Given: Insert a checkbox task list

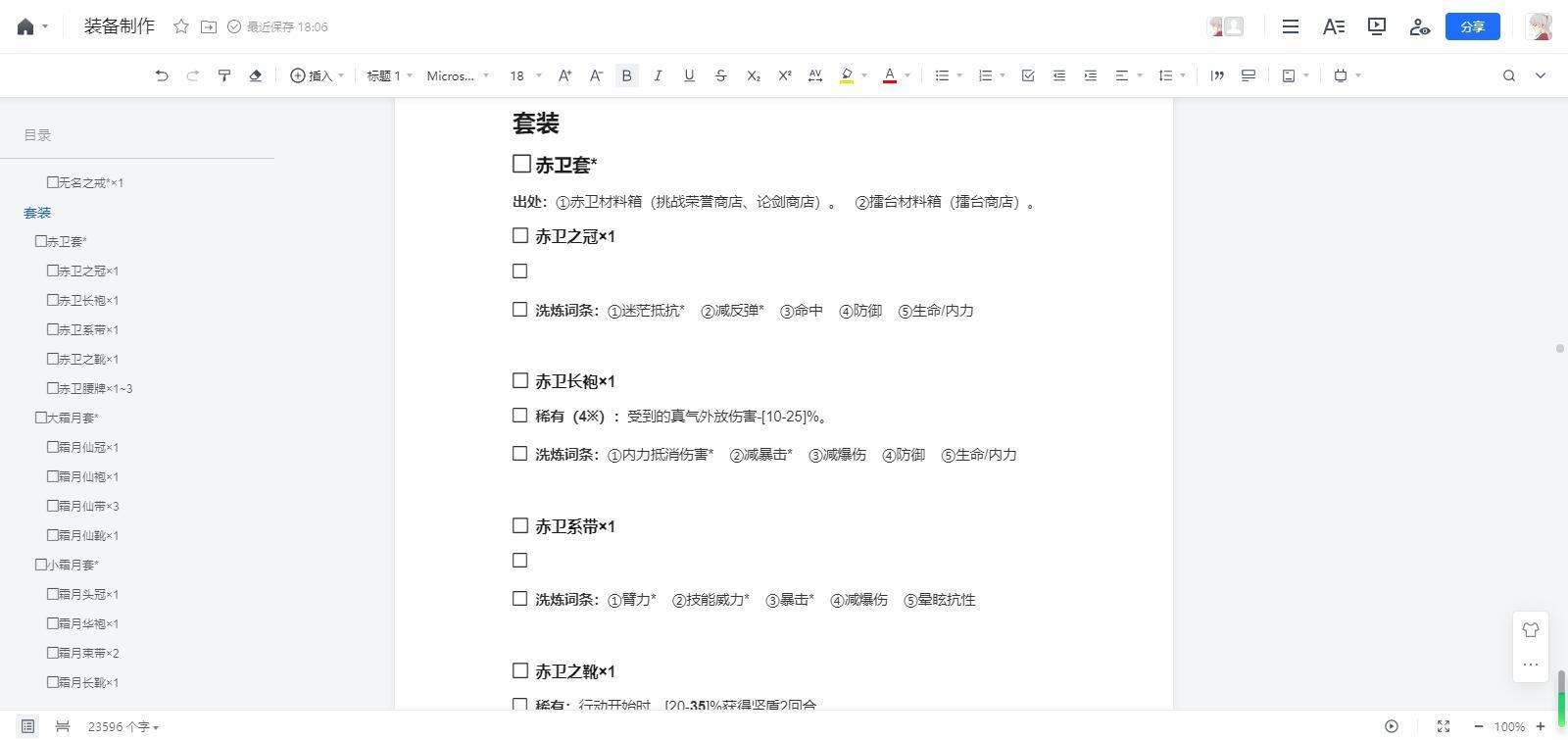Looking at the screenshot, I should tap(1028, 75).
